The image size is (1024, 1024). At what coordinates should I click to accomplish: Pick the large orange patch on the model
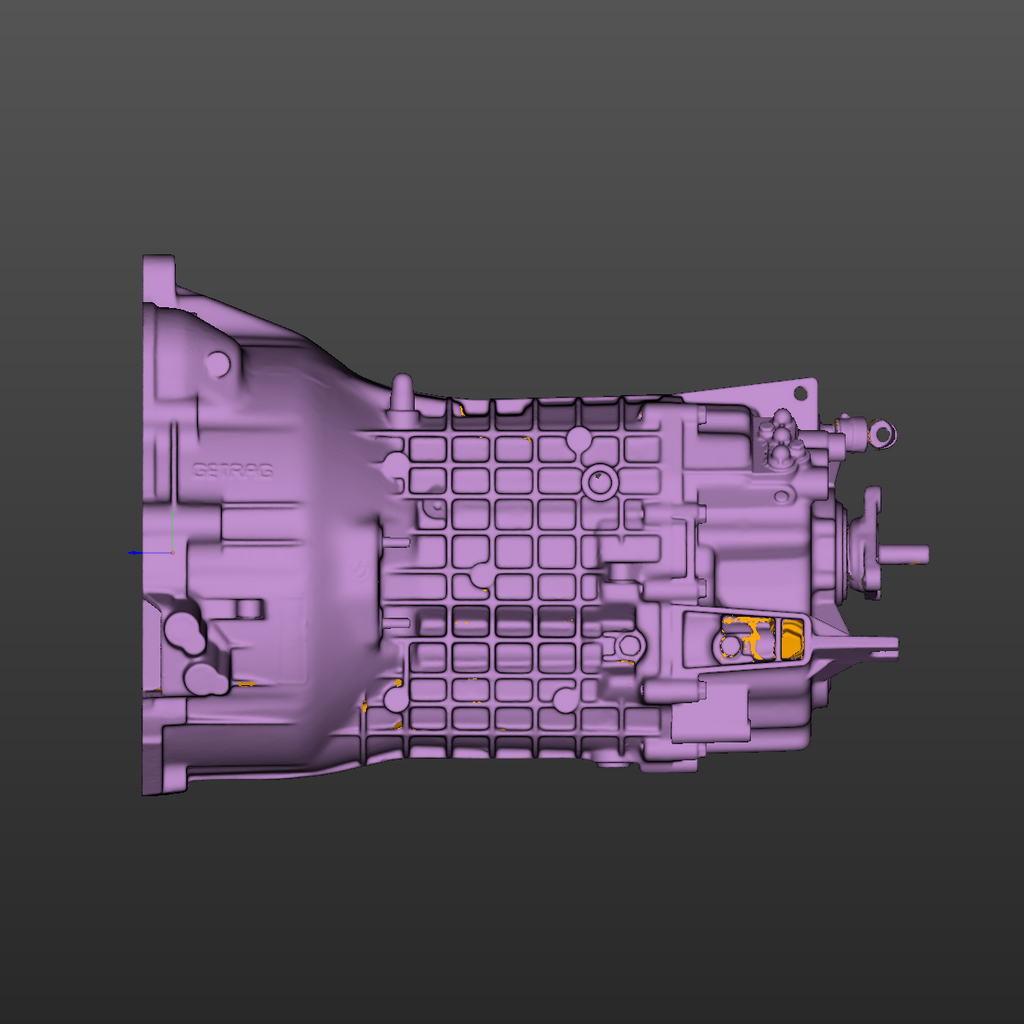[792, 639]
